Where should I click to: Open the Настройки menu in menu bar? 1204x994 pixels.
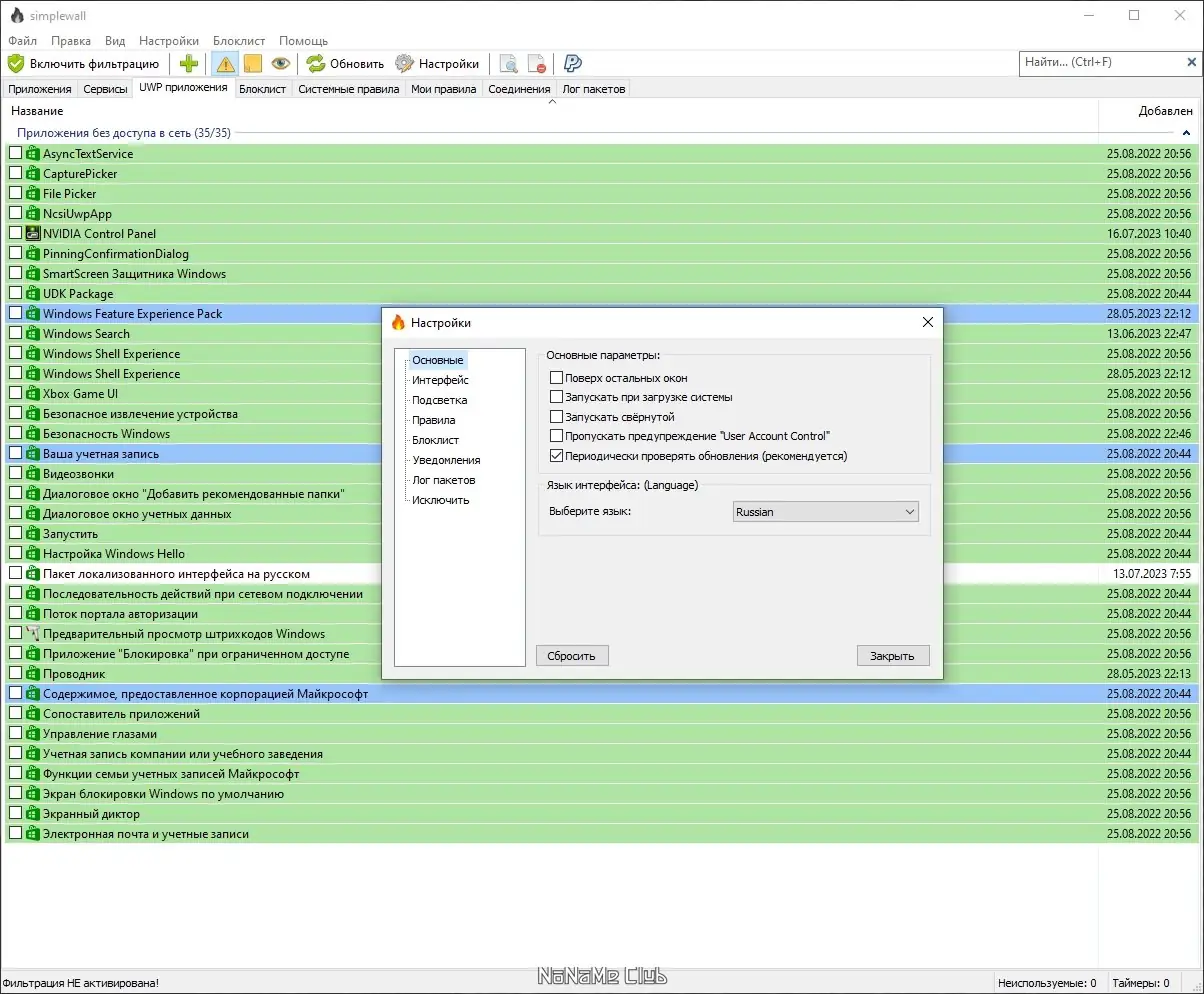point(169,41)
